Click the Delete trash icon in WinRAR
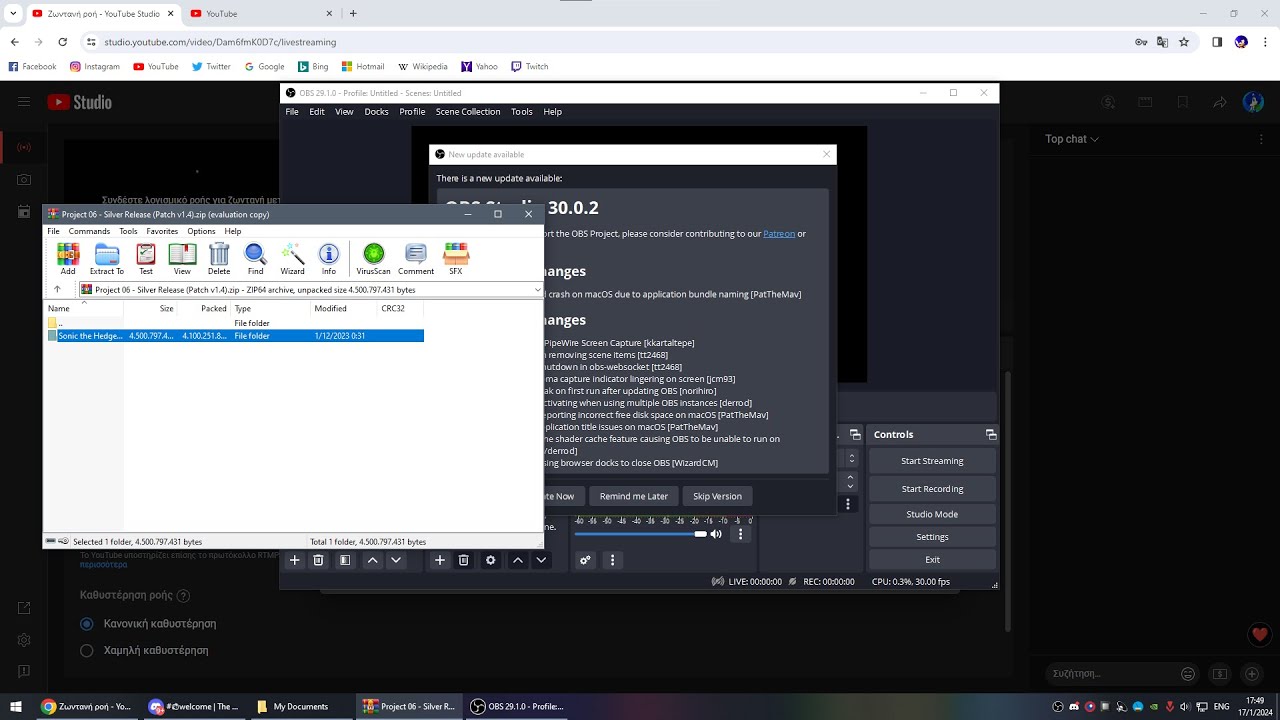The image size is (1280, 720). (x=219, y=258)
